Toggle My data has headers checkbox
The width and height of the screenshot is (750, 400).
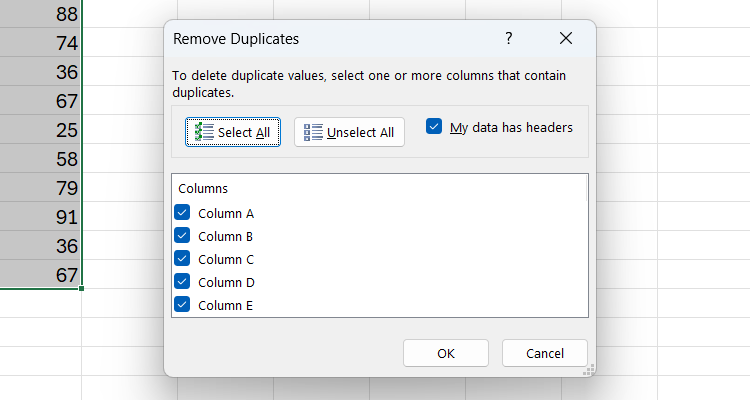click(x=434, y=127)
